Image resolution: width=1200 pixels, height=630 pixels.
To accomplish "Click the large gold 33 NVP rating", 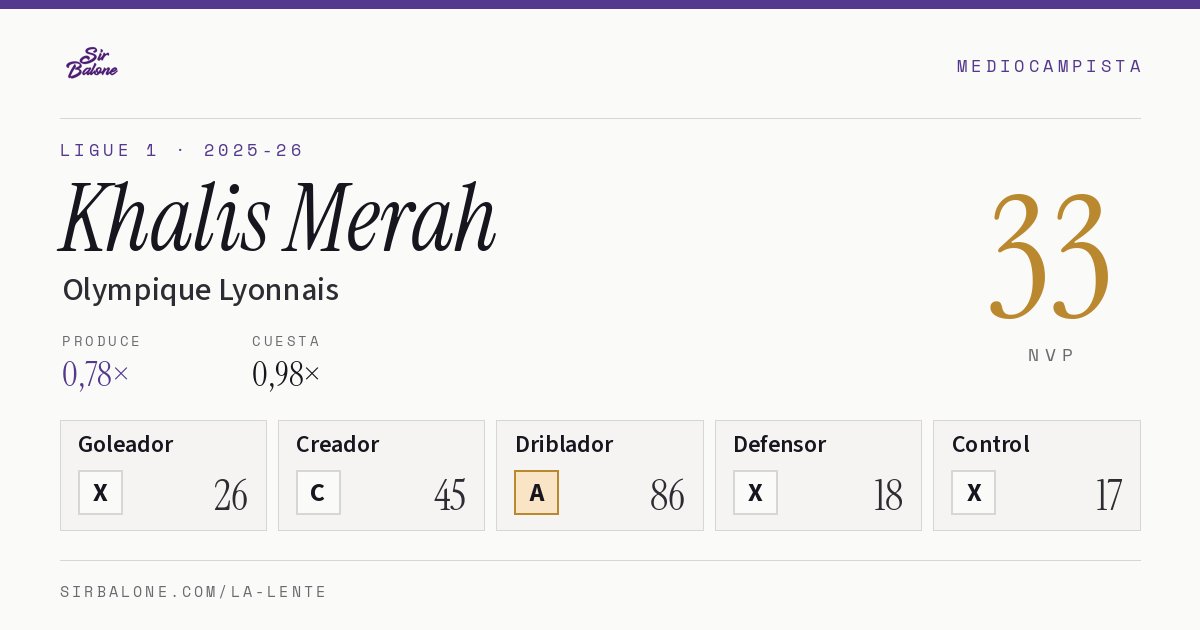I will tap(1050, 257).
